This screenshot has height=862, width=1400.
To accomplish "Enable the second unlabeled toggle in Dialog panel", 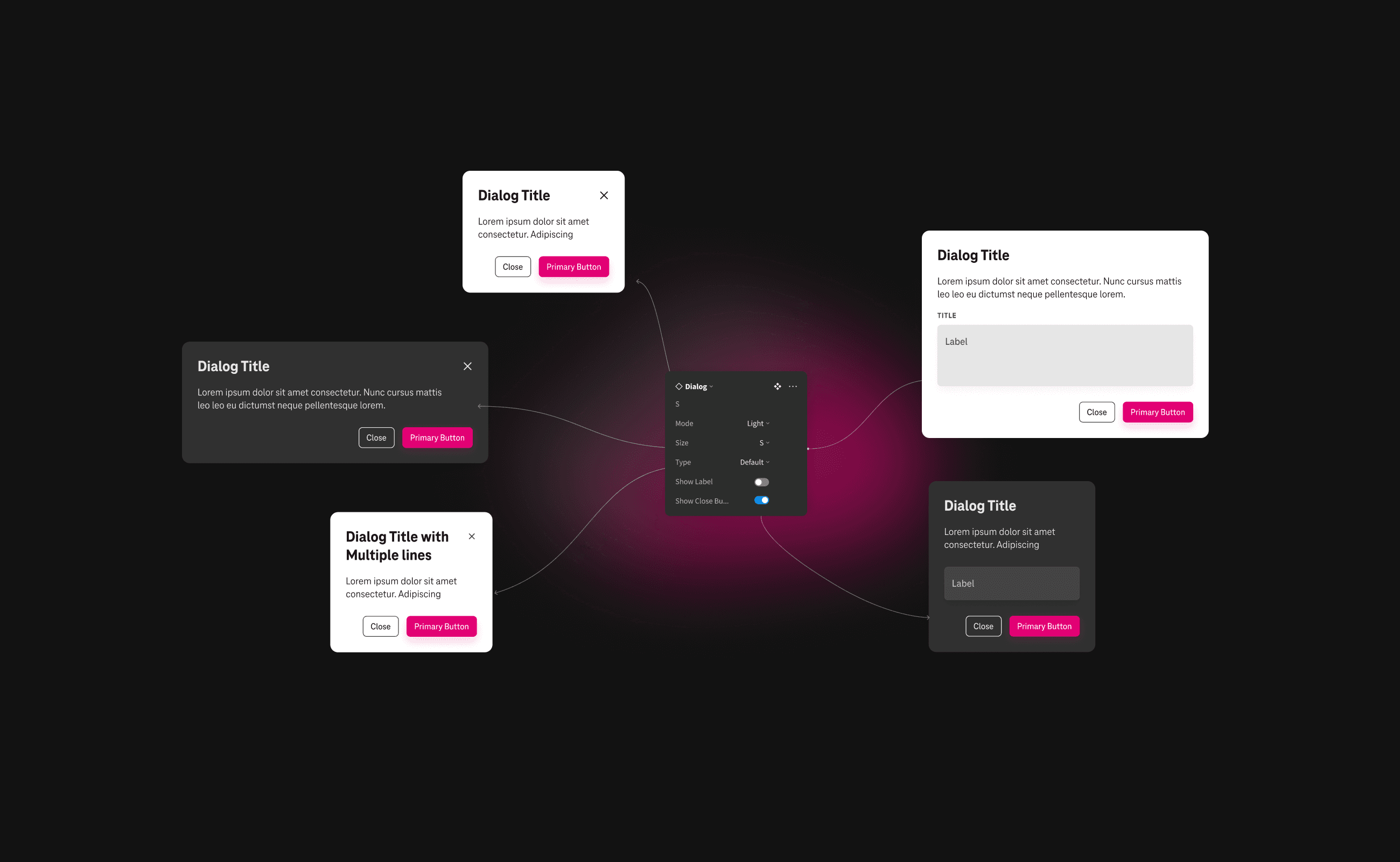I will point(762,500).
